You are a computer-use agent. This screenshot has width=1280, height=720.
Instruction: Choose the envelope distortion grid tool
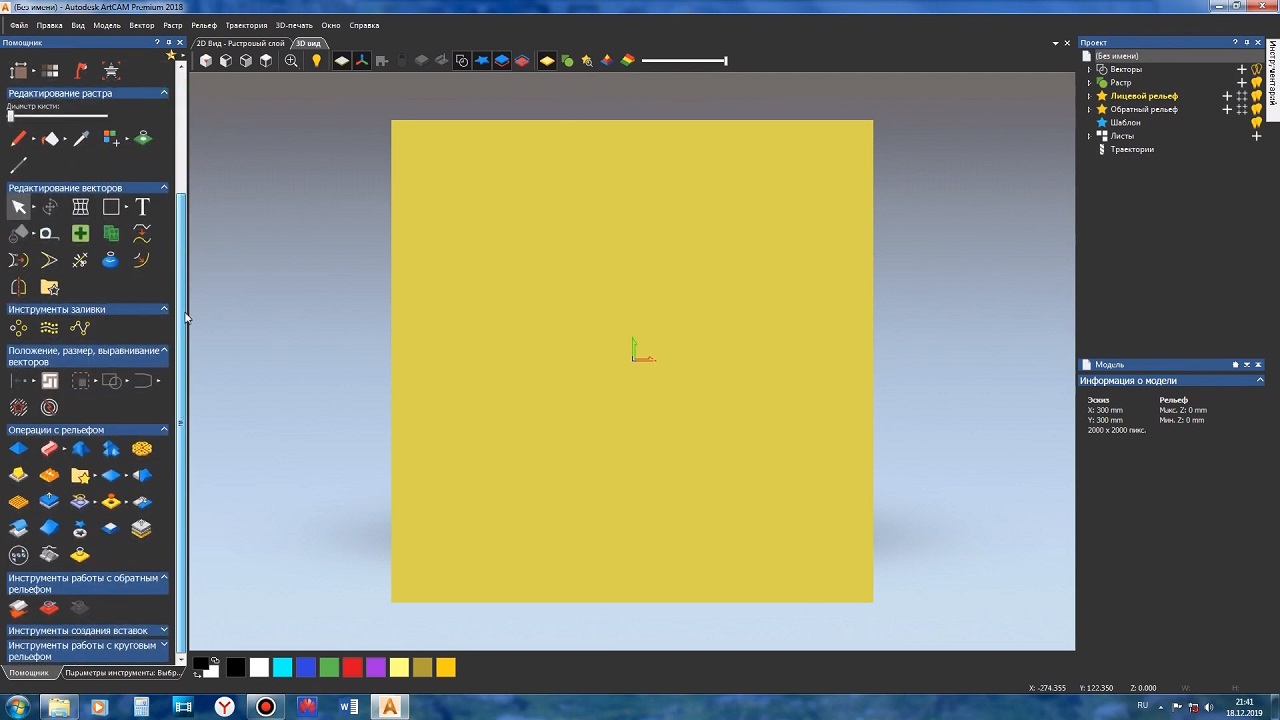tap(81, 207)
